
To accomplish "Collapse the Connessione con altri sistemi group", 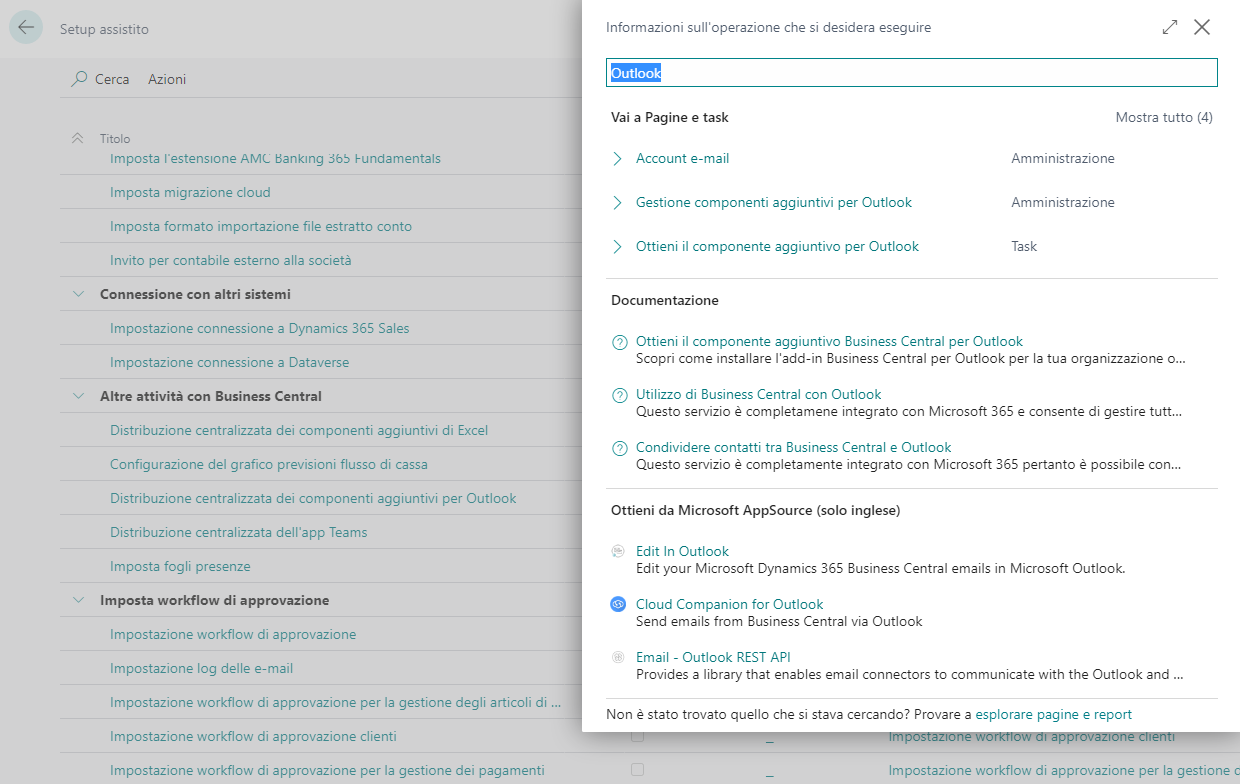I will click(x=78, y=294).
